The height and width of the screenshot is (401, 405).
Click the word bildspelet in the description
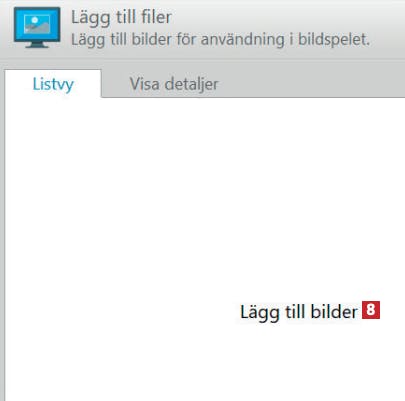click(x=334, y=40)
